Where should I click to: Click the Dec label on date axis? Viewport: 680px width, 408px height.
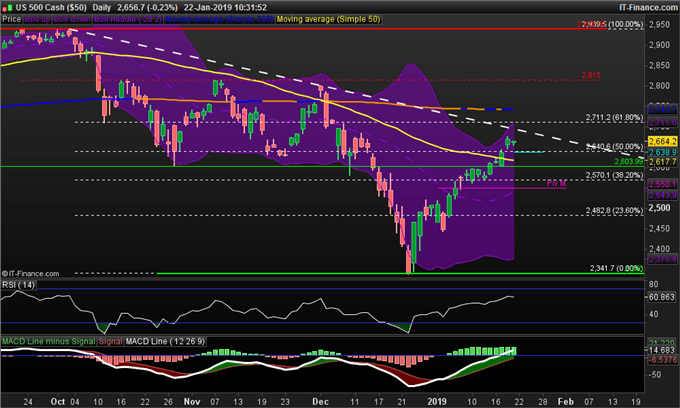pos(320,401)
